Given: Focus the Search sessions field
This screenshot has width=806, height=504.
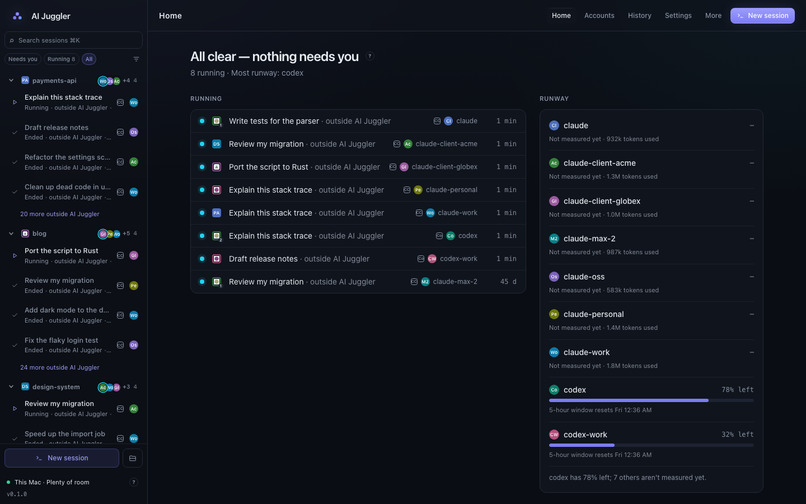Looking at the screenshot, I should click(x=74, y=40).
